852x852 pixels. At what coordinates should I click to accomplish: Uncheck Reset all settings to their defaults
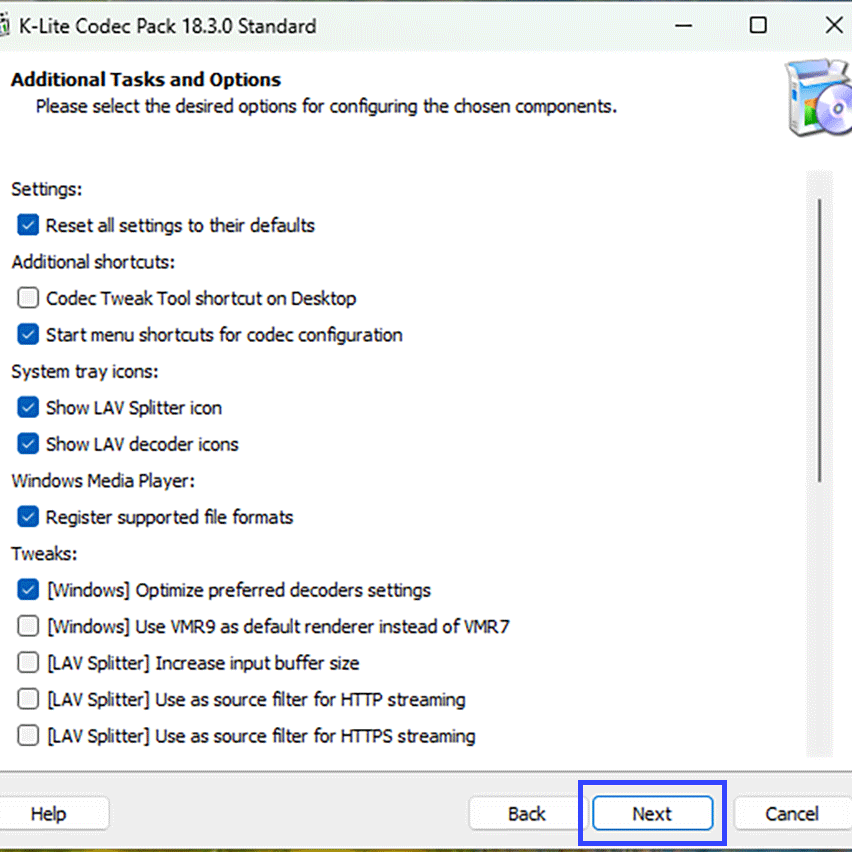point(28,225)
